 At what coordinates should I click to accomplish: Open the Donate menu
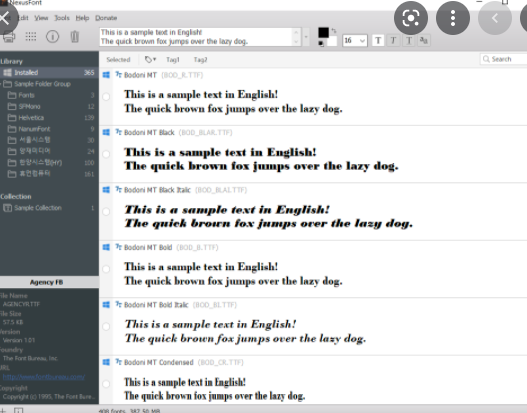[x=106, y=18]
